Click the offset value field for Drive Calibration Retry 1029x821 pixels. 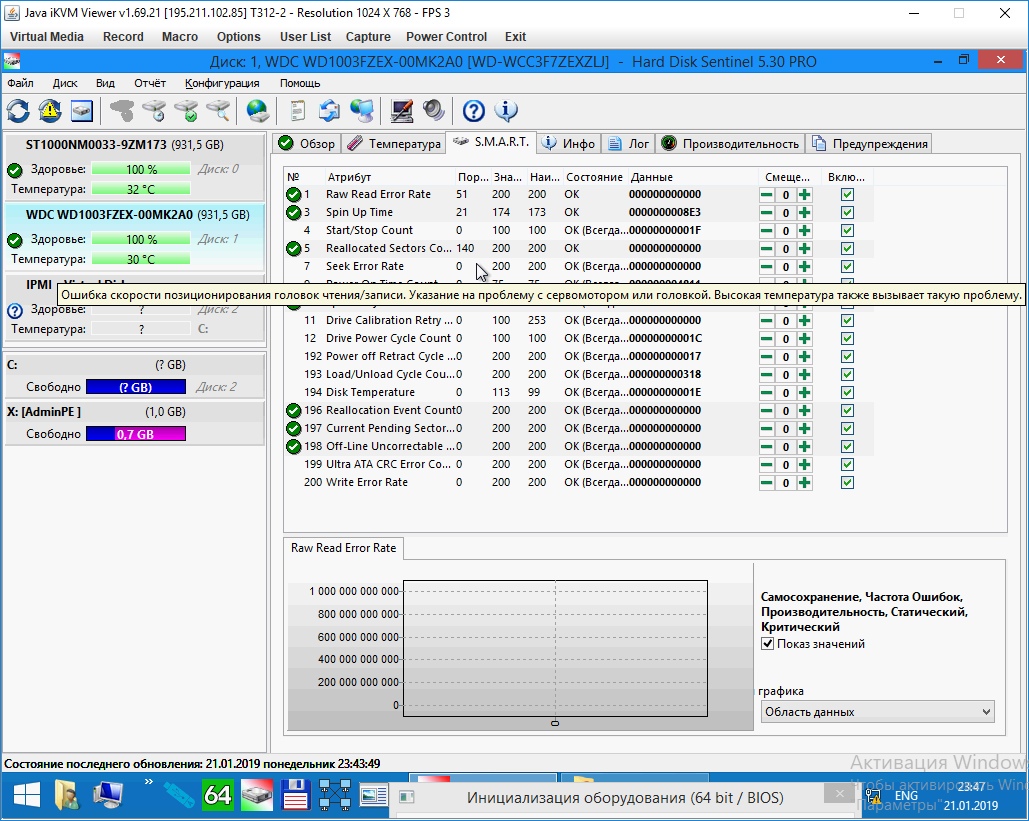pos(786,321)
